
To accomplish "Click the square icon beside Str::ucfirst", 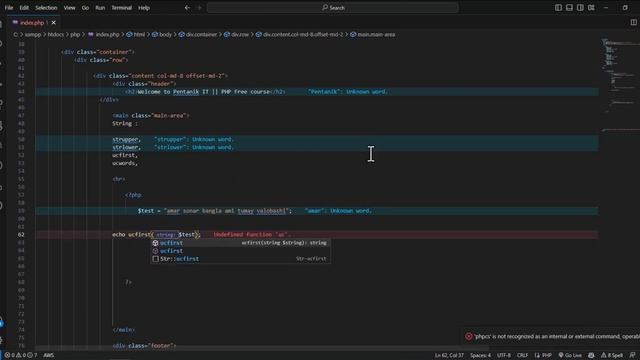I will pyautogui.click(x=155, y=259).
